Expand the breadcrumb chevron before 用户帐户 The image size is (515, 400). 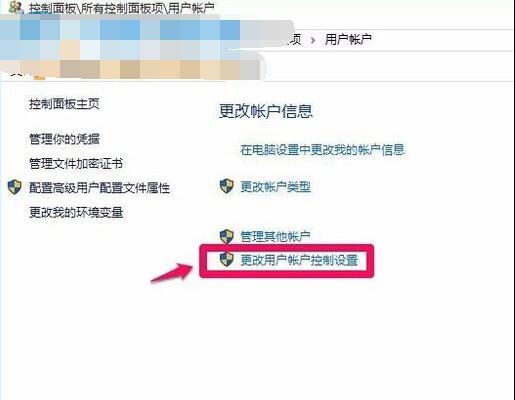tap(313, 40)
